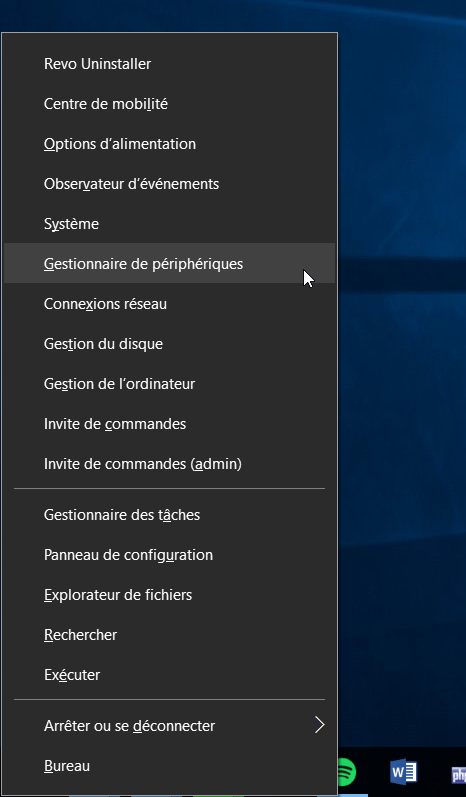Run Invite de commandes (admin)
466x797 pixels.
coord(169,464)
